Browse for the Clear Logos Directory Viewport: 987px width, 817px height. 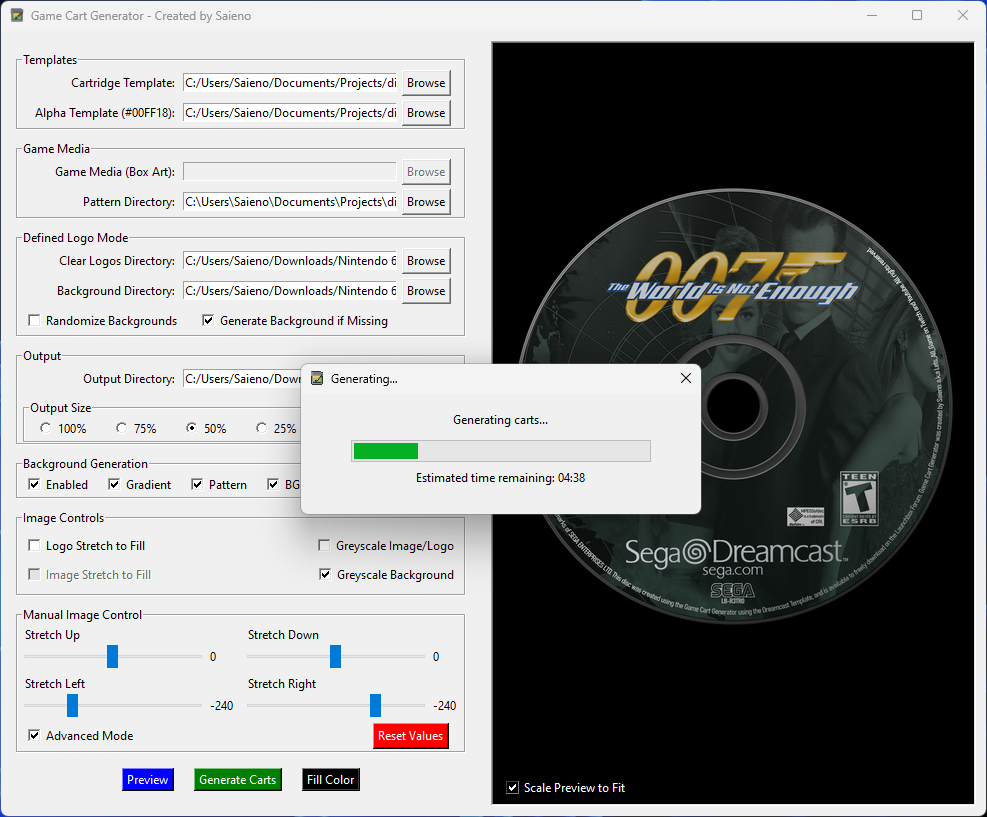coord(426,261)
